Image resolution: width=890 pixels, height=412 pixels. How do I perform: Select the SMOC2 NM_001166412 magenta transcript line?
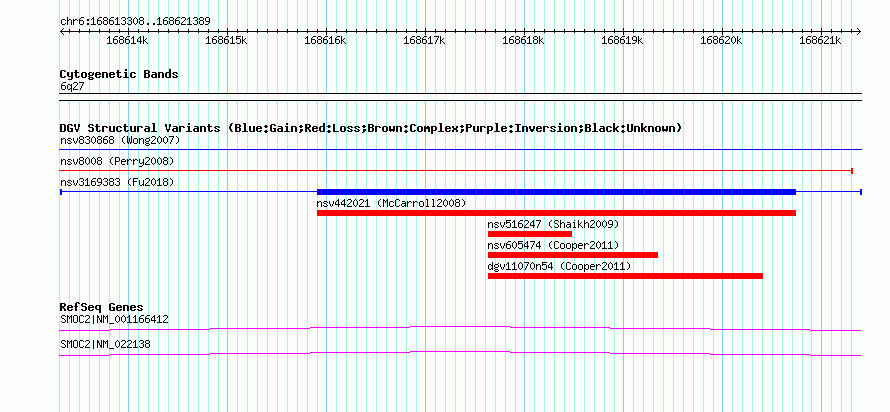460,329
